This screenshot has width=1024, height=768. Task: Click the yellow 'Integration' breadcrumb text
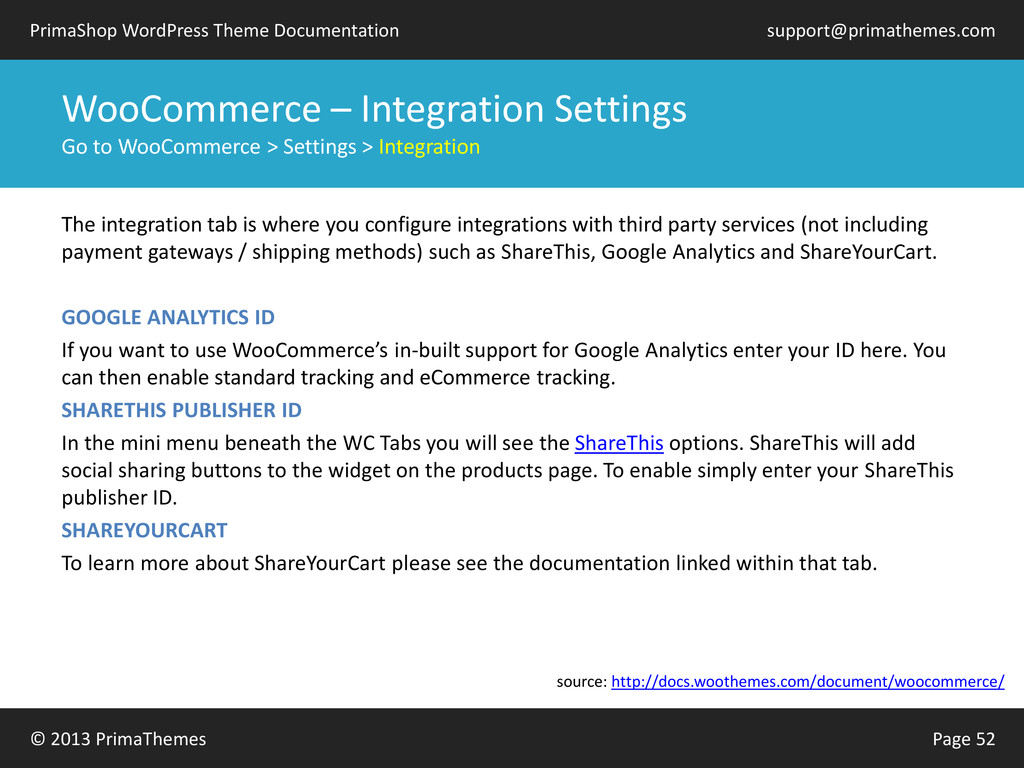coord(429,147)
